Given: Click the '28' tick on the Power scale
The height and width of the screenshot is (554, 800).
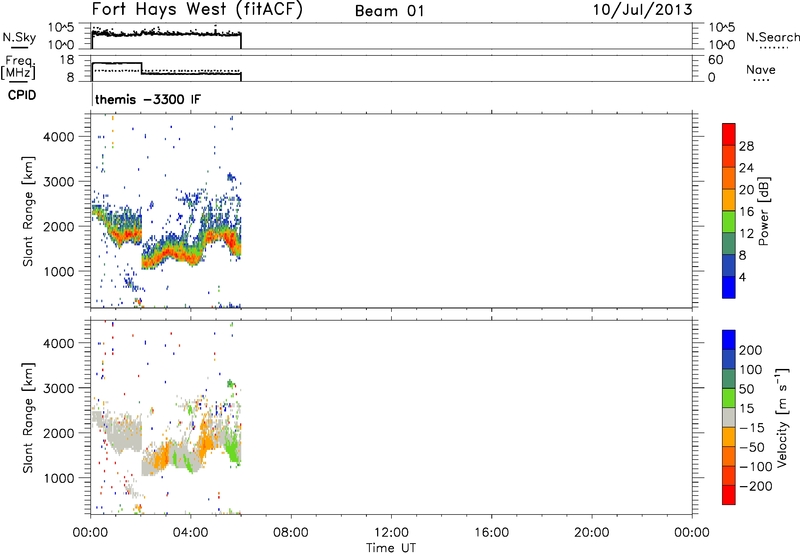Looking at the screenshot, I should click(746, 146).
